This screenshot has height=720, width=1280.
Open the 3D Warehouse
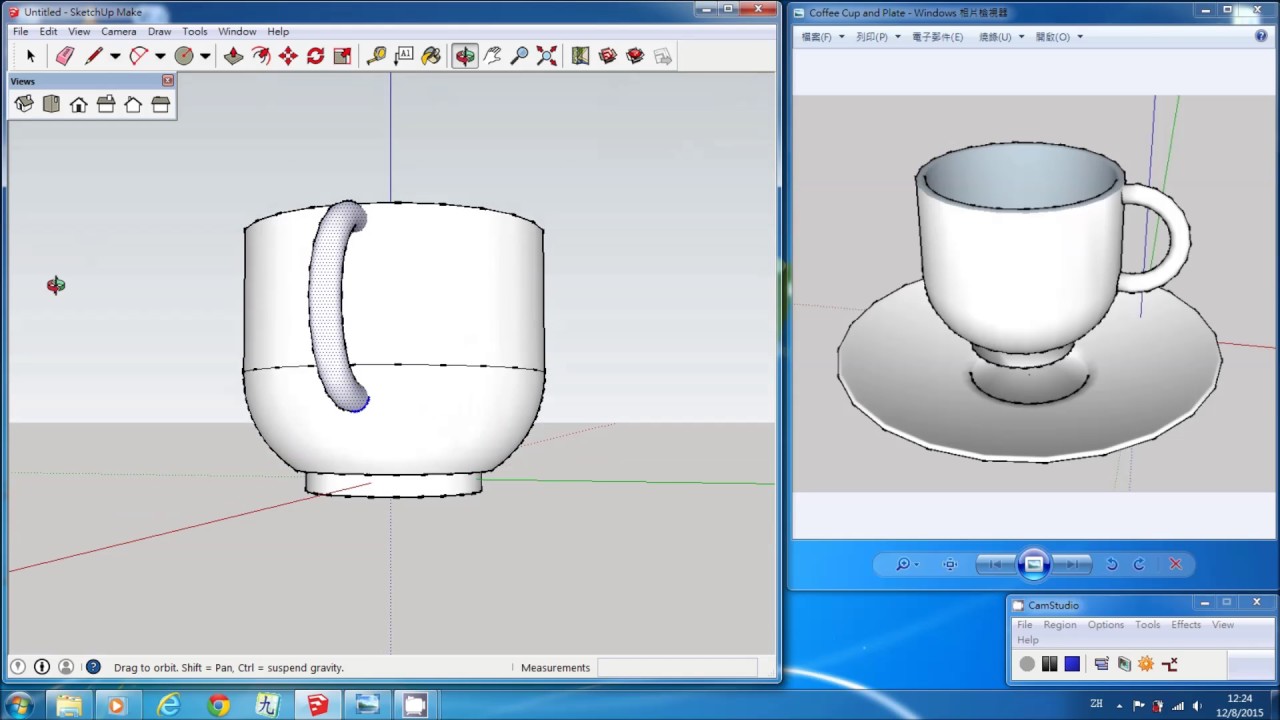coord(608,56)
